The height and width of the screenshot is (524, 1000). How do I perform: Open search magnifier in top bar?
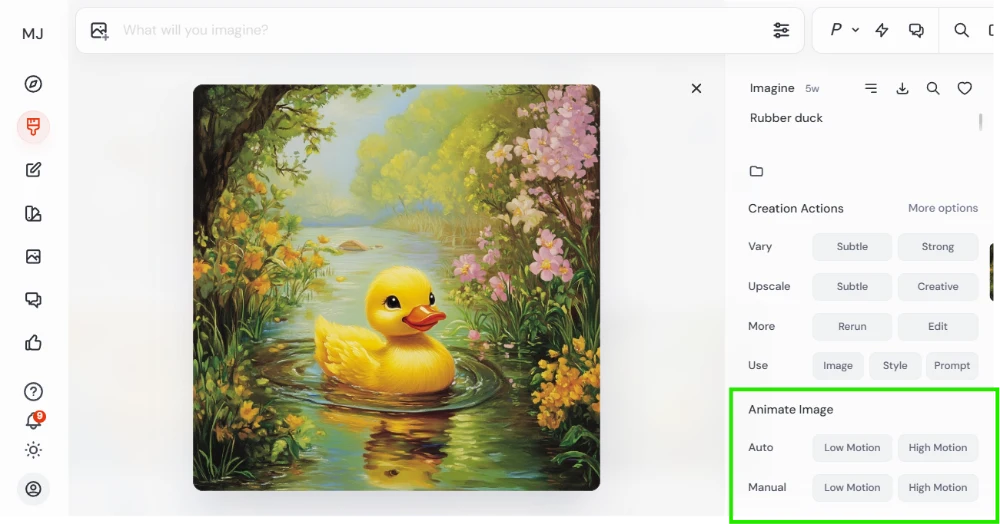click(x=961, y=30)
